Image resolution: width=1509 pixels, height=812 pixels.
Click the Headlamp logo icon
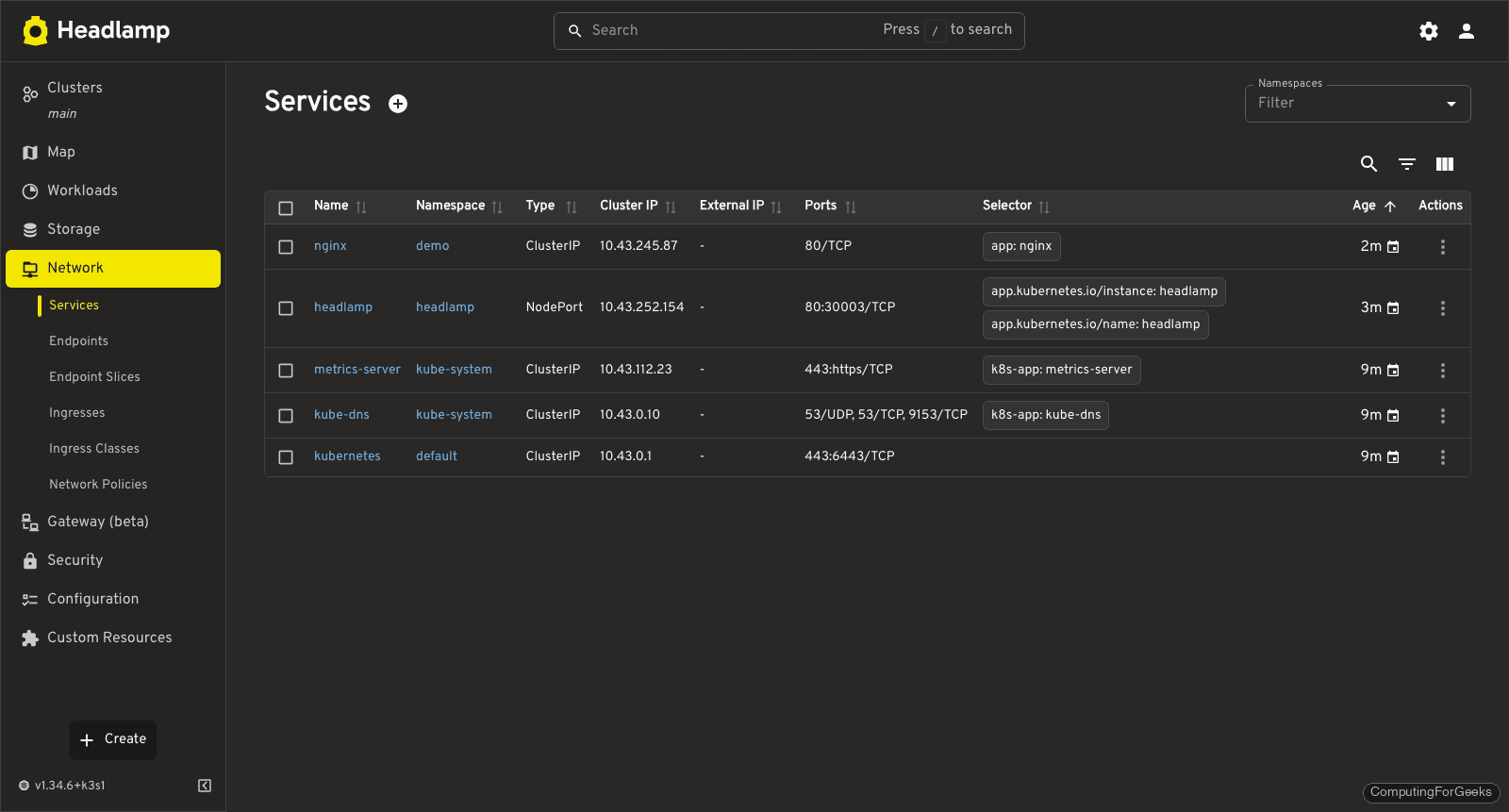point(35,31)
